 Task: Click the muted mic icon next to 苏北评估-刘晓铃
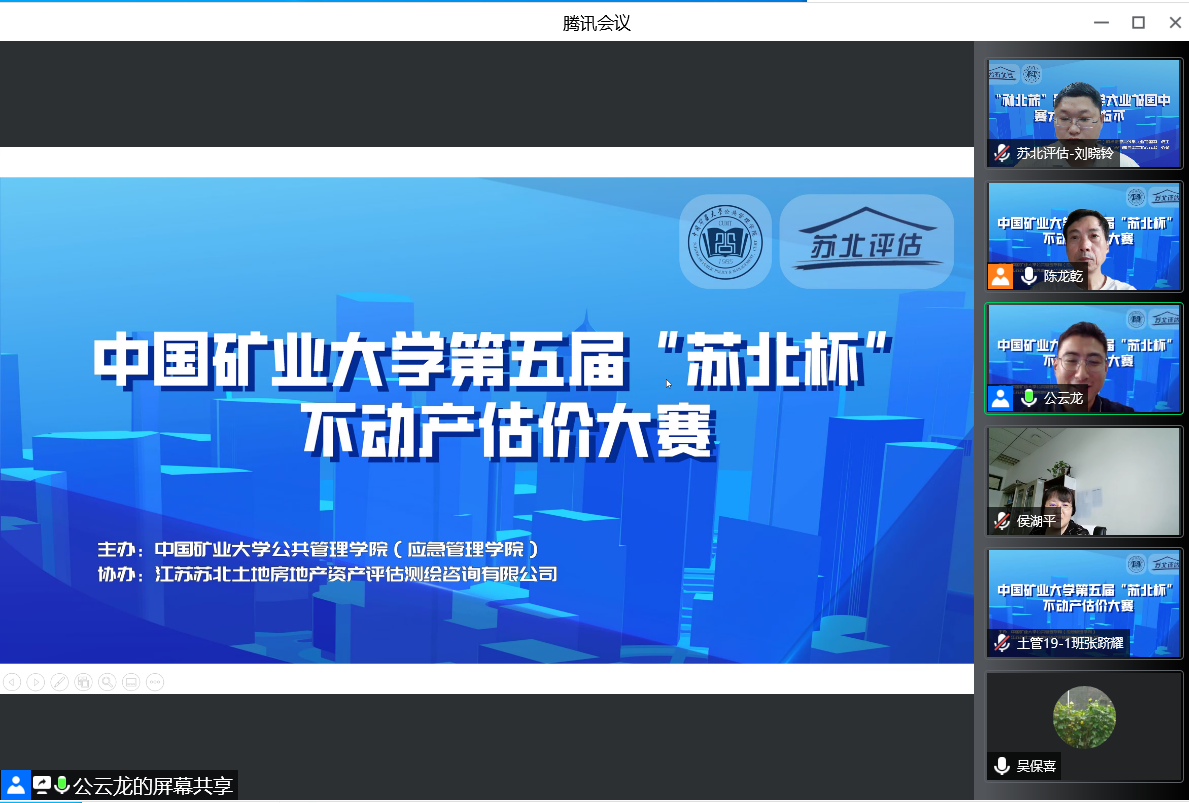coord(1002,153)
